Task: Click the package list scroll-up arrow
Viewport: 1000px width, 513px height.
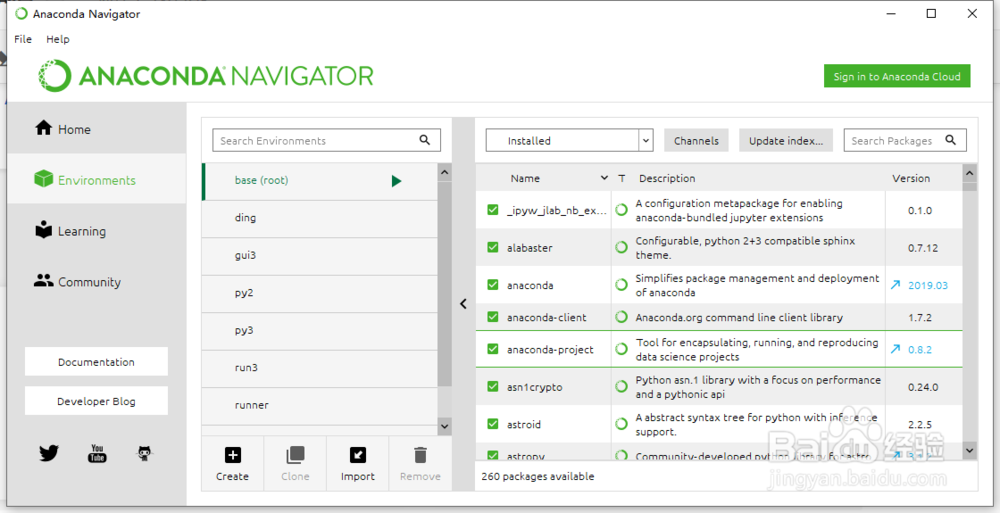Action: click(x=970, y=173)
